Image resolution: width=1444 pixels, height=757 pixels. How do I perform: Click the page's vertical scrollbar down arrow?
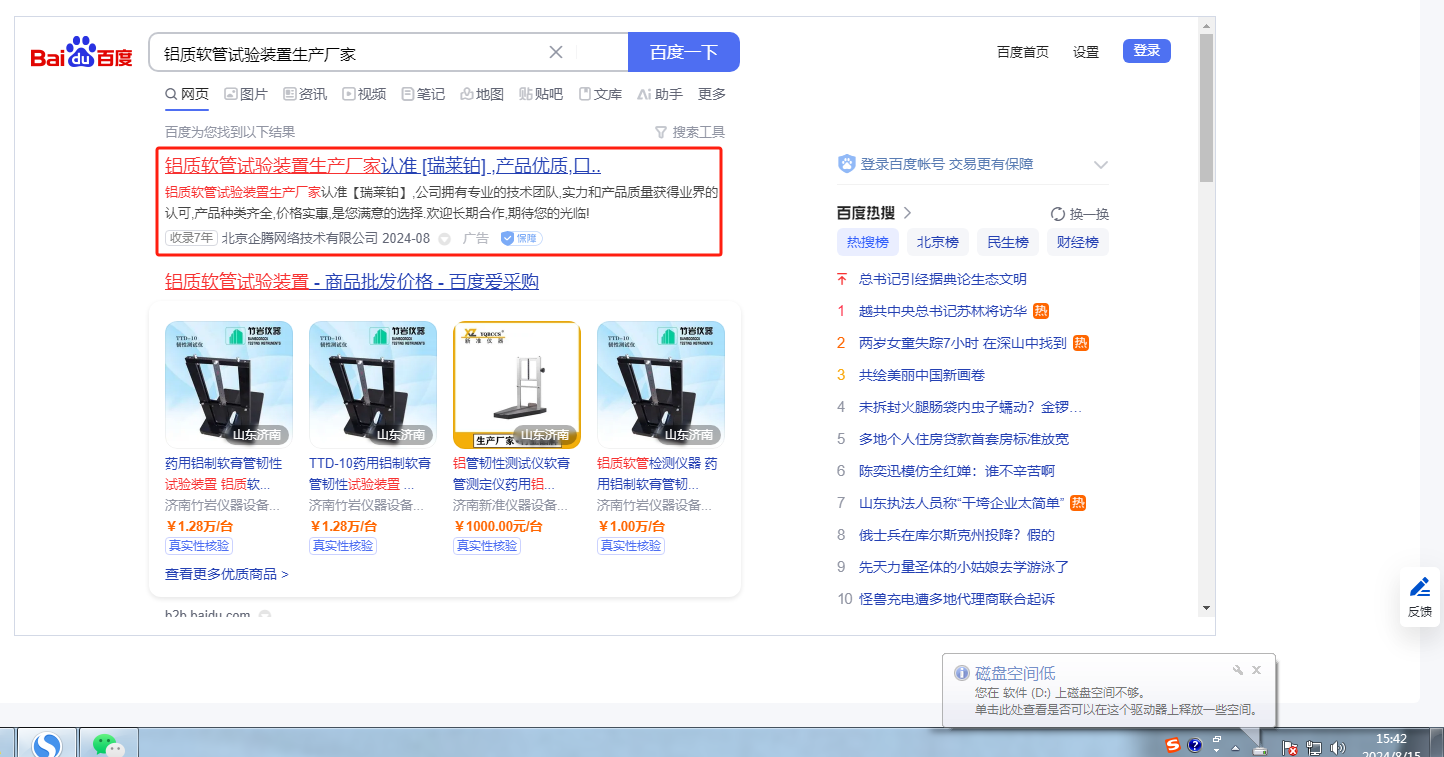coord(1206,608)
